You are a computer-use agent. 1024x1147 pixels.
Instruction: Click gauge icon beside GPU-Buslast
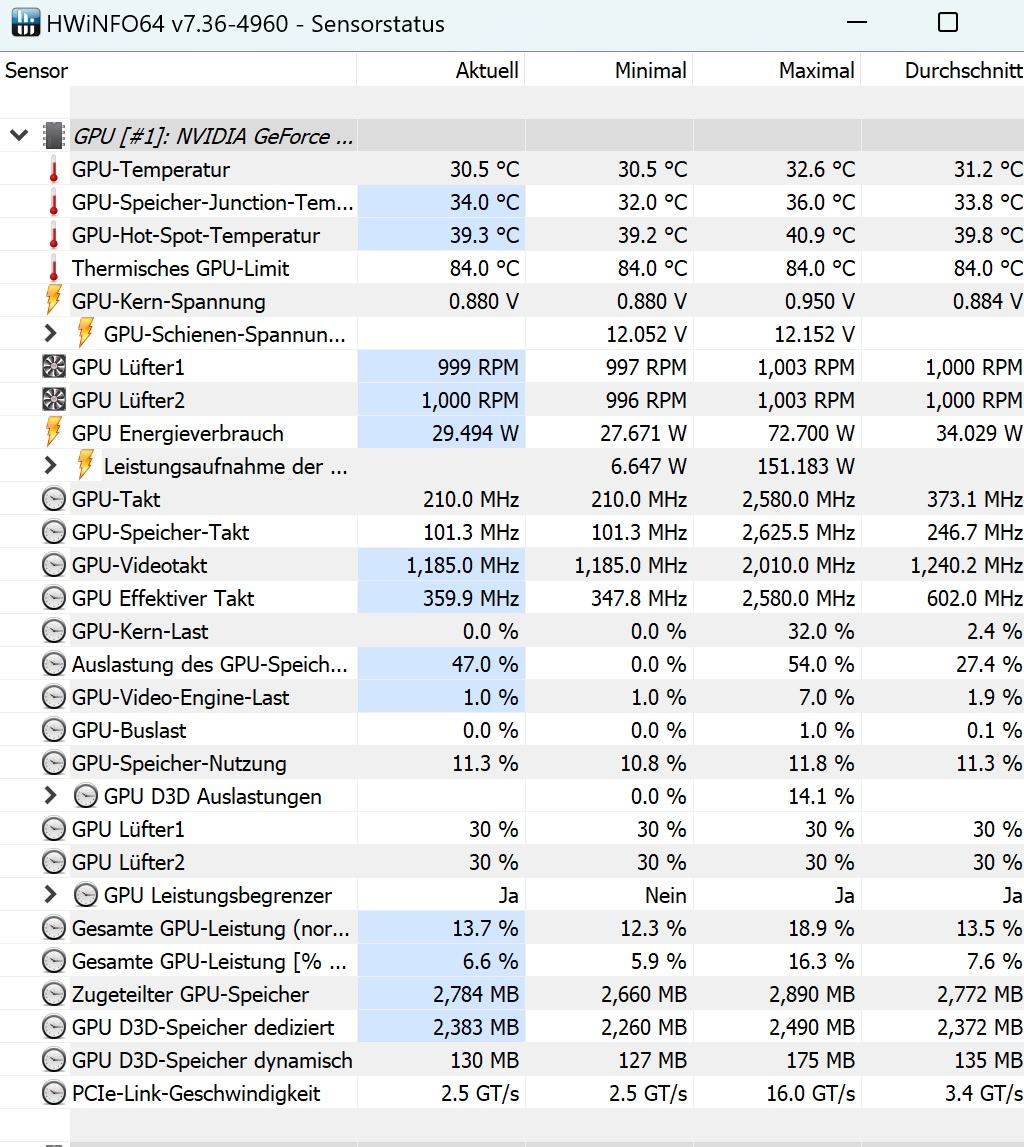(x=53, y=730)
